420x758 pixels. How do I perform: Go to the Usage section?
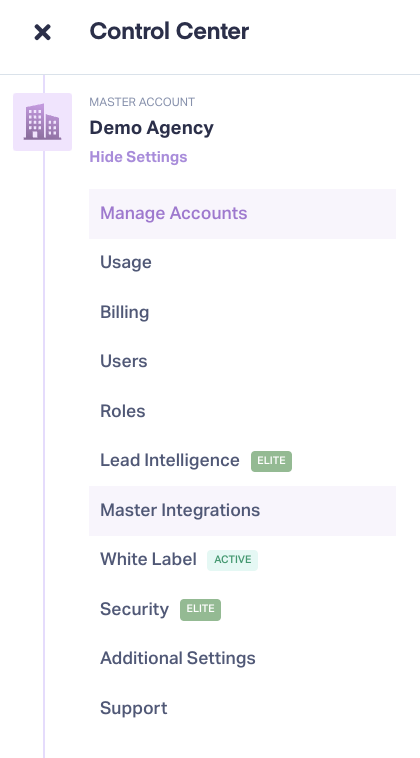(243, 262)
